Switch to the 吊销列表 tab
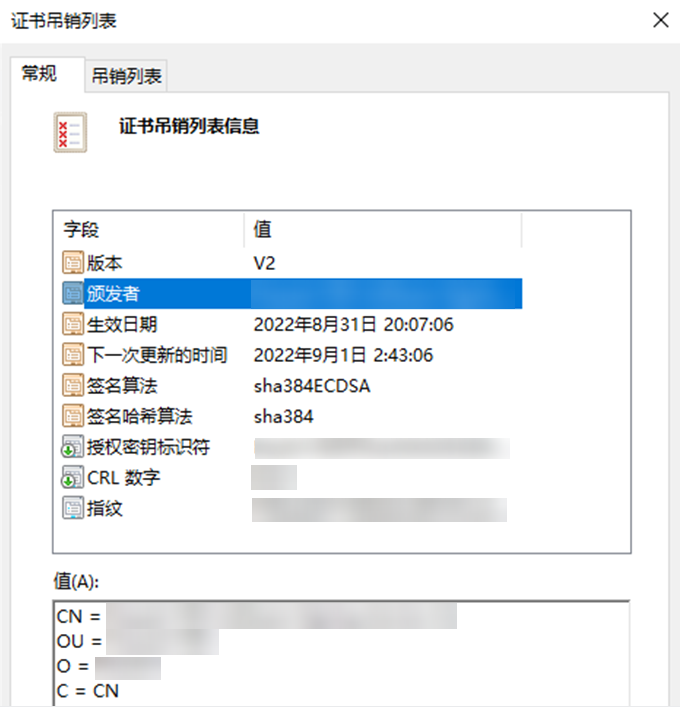The width and height of the screenshot is (680, 707). coord(128,75)
